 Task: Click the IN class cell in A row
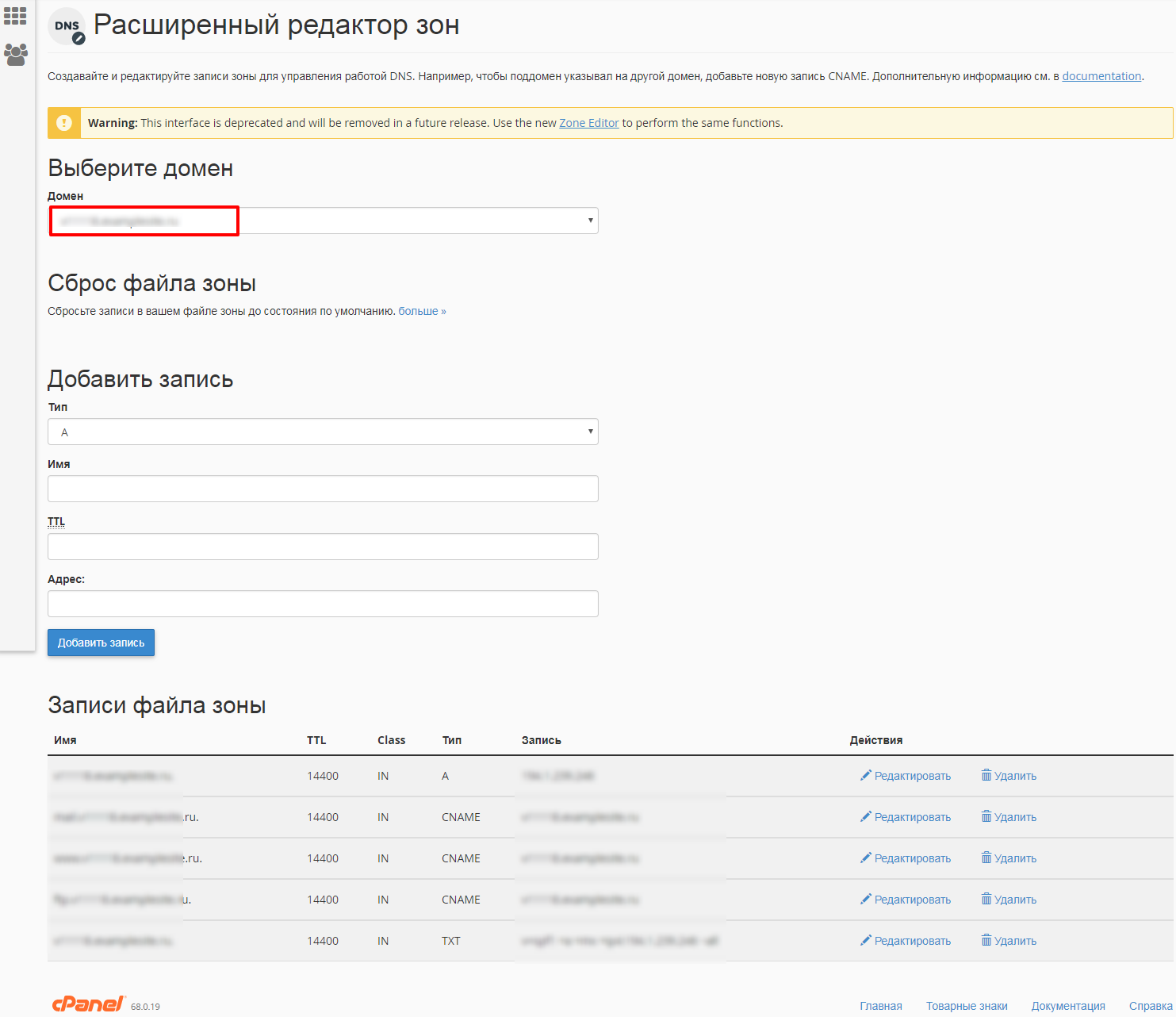coord(383,776)
